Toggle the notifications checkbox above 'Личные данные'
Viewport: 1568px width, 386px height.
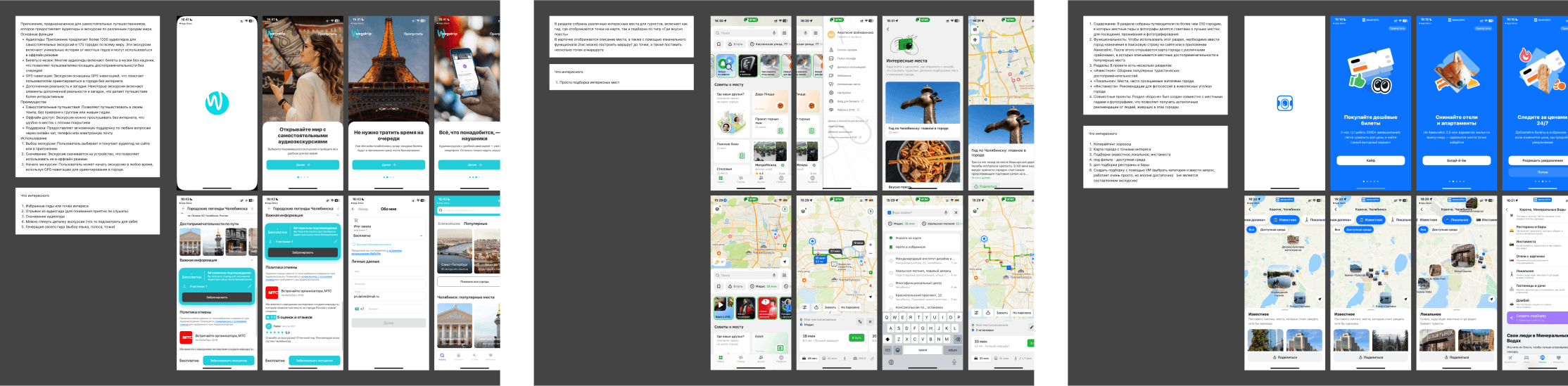(x=353, y=244)
